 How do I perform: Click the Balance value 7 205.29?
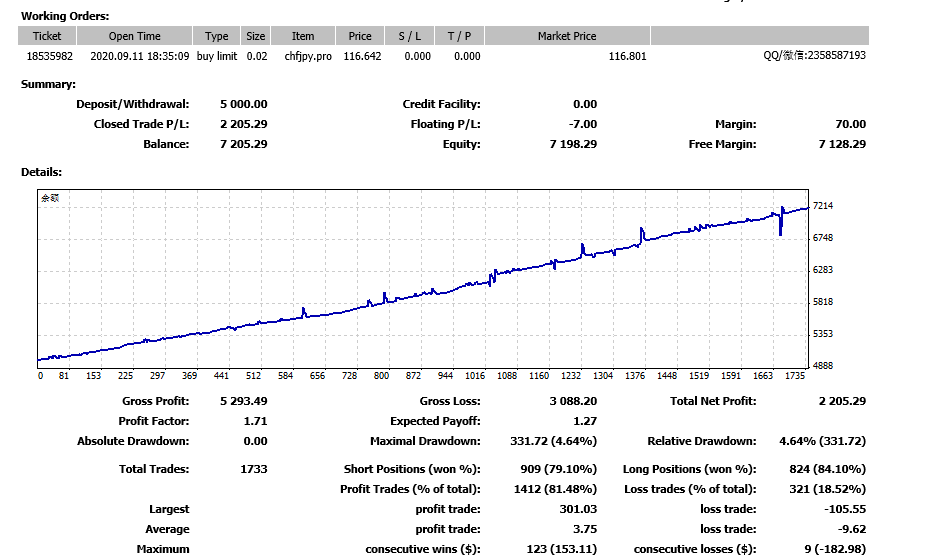[243, 144]
